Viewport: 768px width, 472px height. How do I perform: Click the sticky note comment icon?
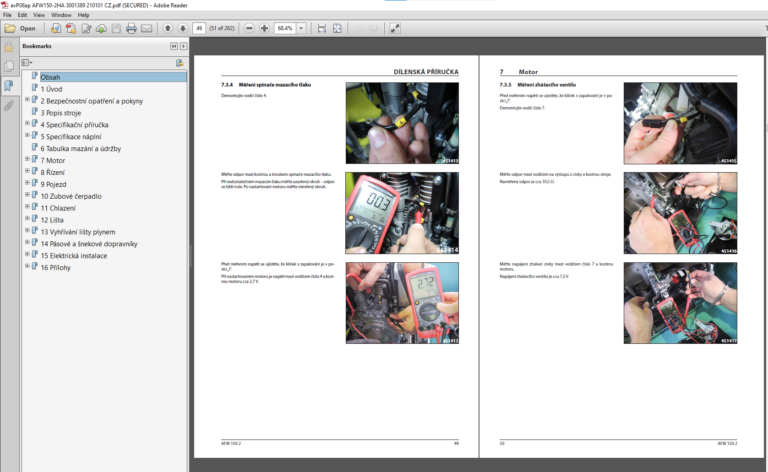point(359,28)
